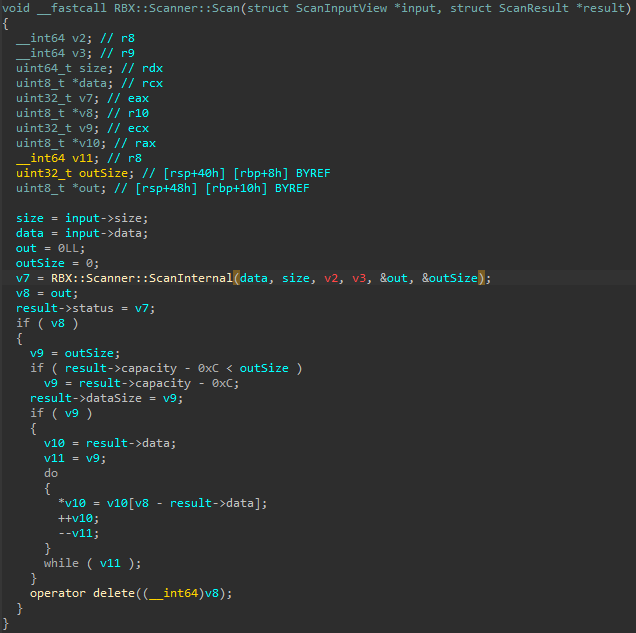Click the 'v9 = result->capacity - 0xC;' assignment

click(142, 383)
